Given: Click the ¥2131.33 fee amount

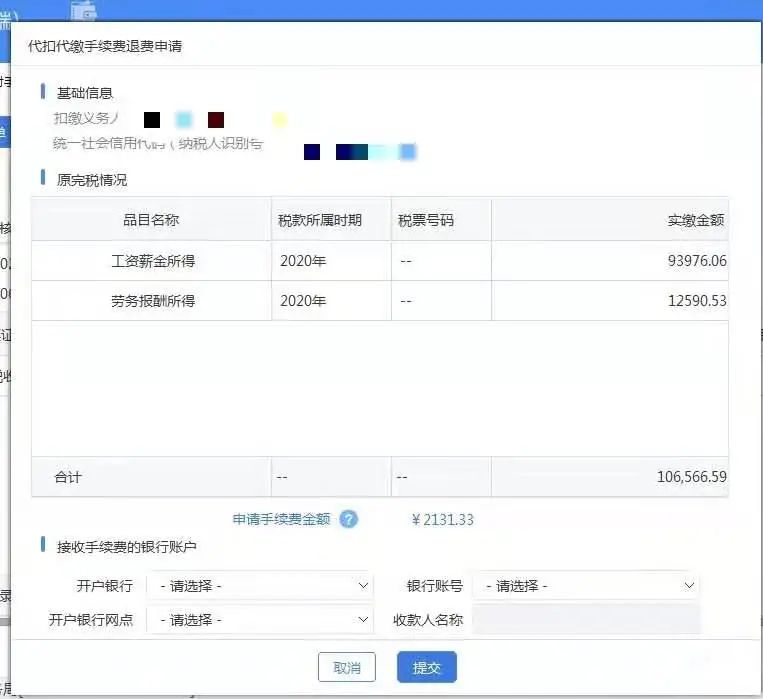Looking at the screenshot, I should pyautogui.click(x=442, y=519).
